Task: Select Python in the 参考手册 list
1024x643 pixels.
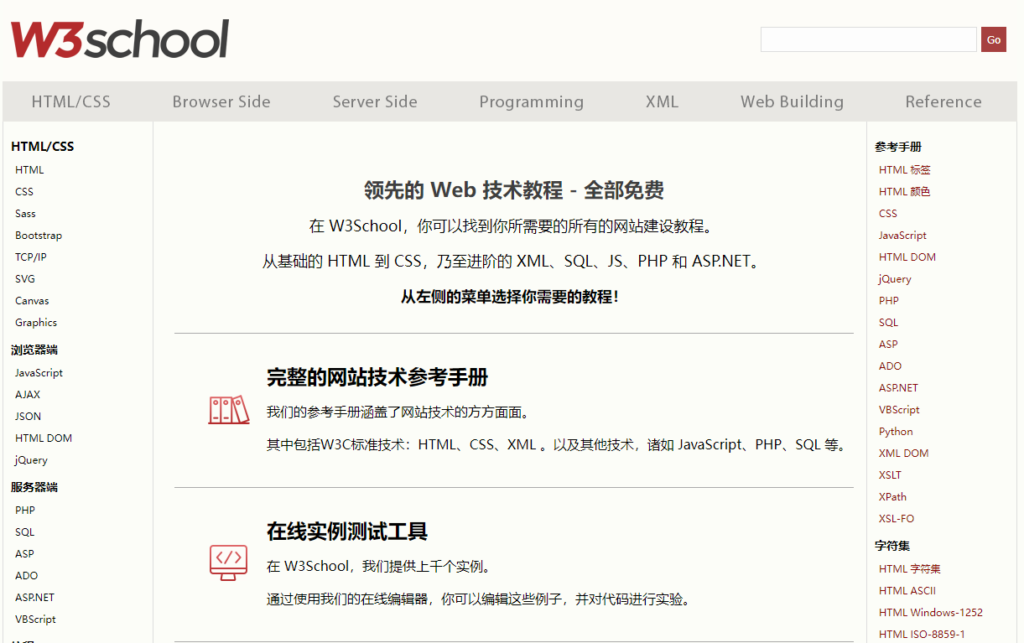Action: point(895,431)
